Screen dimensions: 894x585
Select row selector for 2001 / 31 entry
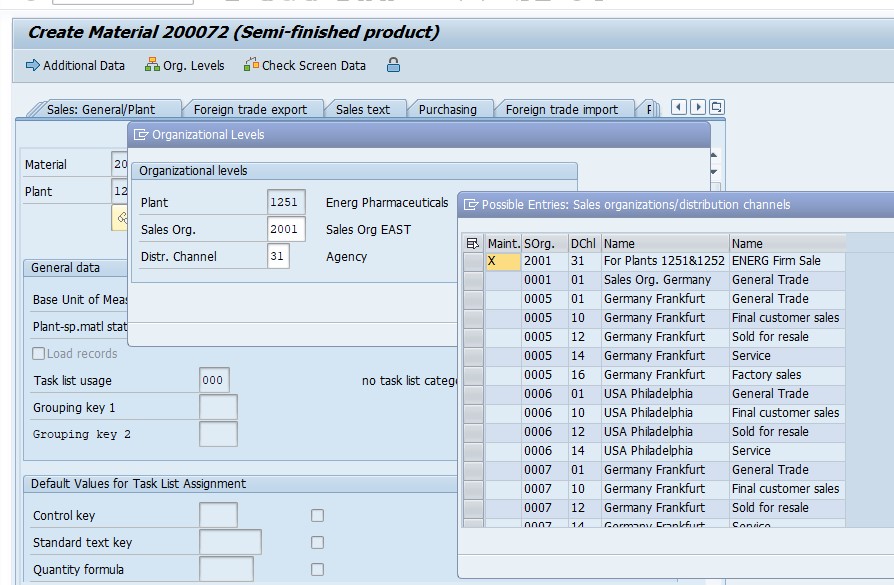coord(473,261)
